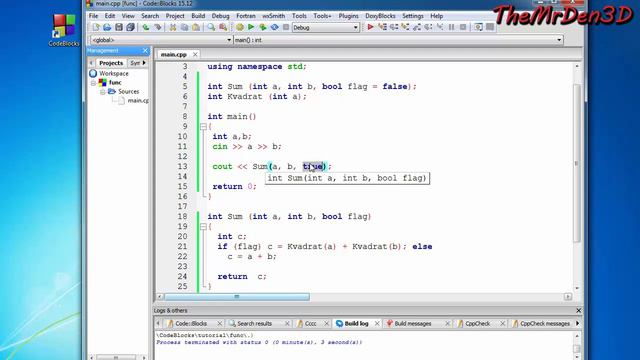Screen dimensions: 640x360
Task: Open Find with the magnifier icon
Action: pyautogui.click(x=211, y=27)
